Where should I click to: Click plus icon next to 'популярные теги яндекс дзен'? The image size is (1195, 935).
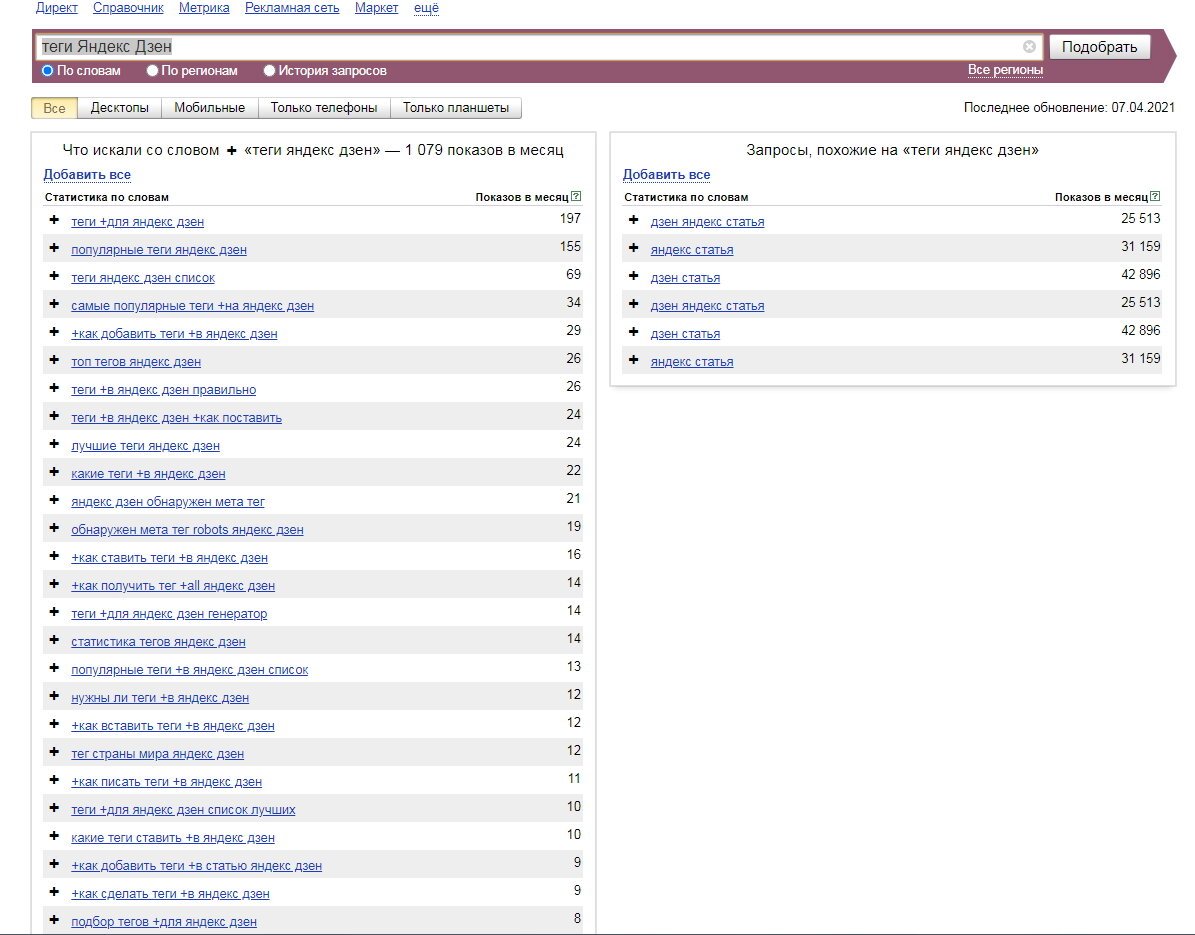[x=54, y=248]
